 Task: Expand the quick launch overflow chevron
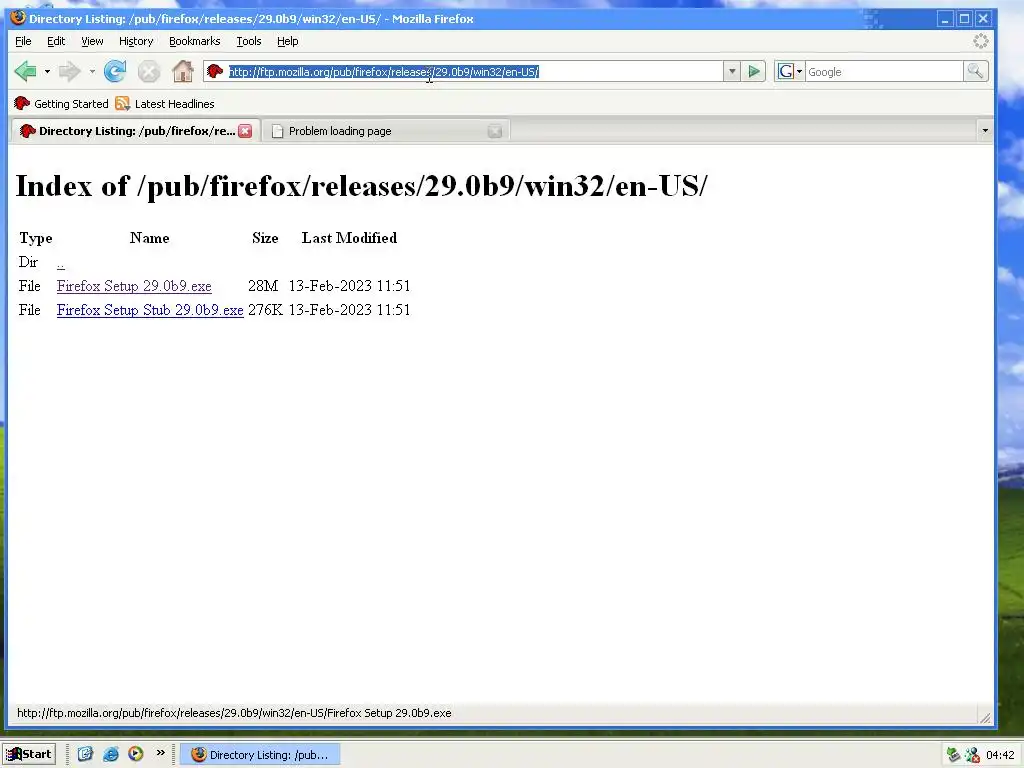(x=161, y=753)
